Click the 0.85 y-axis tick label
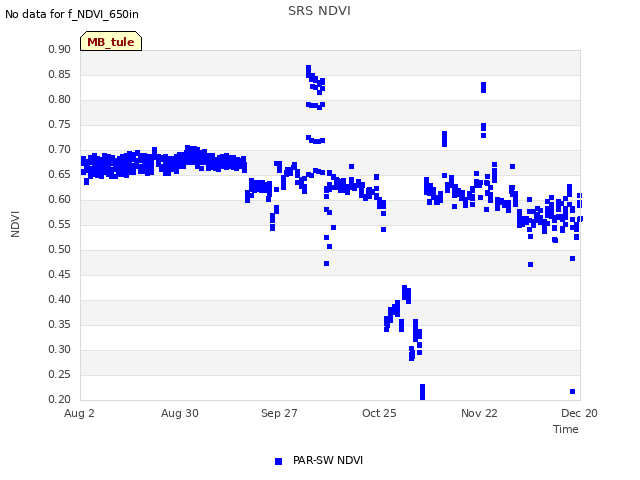The width and height of the screenshot is (640, 480). 60,74
